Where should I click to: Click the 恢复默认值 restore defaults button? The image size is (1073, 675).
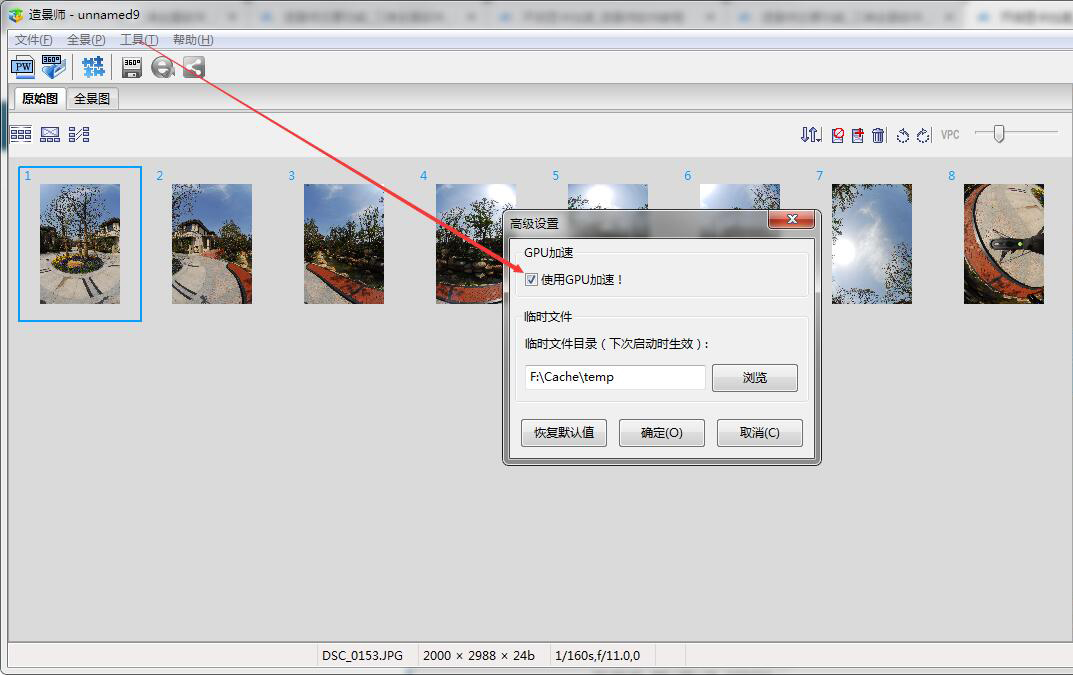563,433
